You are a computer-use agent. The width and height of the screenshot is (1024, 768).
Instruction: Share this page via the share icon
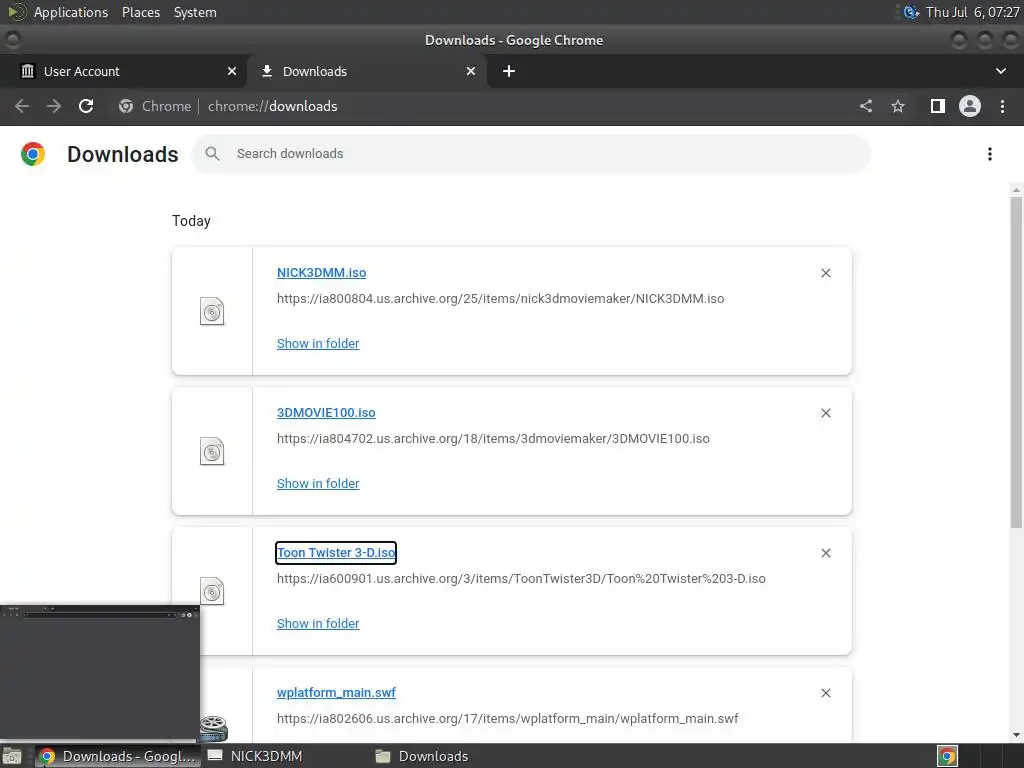(866, 106)
